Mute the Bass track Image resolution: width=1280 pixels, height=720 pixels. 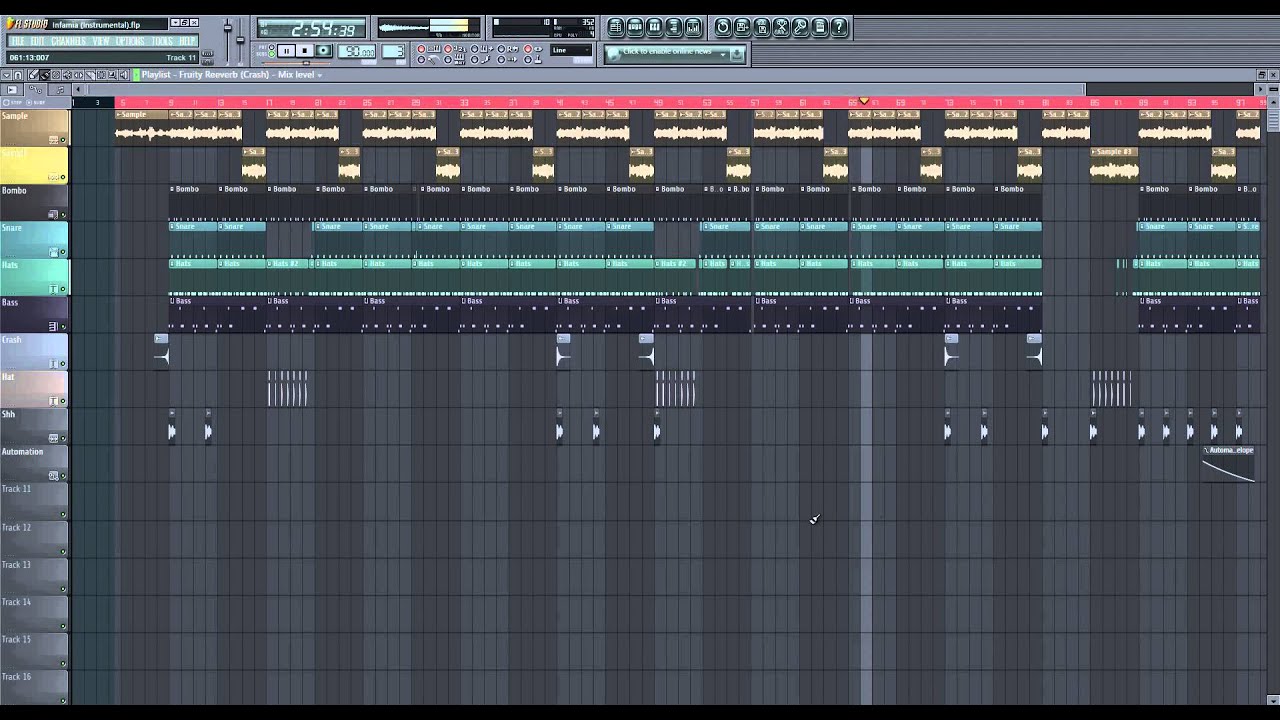[x=63, y=326]
